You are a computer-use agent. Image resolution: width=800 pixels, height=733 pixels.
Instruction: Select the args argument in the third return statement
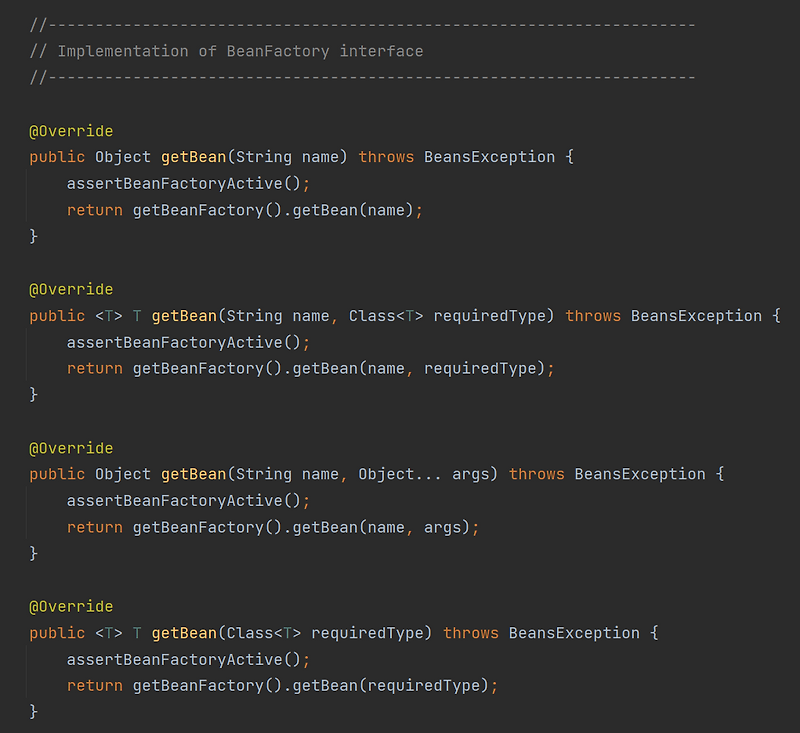coord(455,526)
